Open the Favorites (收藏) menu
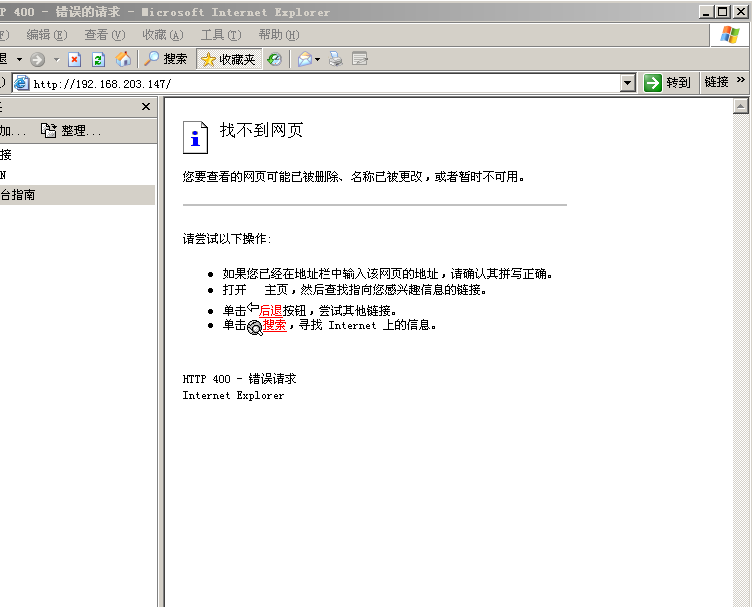This screenshot has height=607, width=752. [x=163, y=35]
